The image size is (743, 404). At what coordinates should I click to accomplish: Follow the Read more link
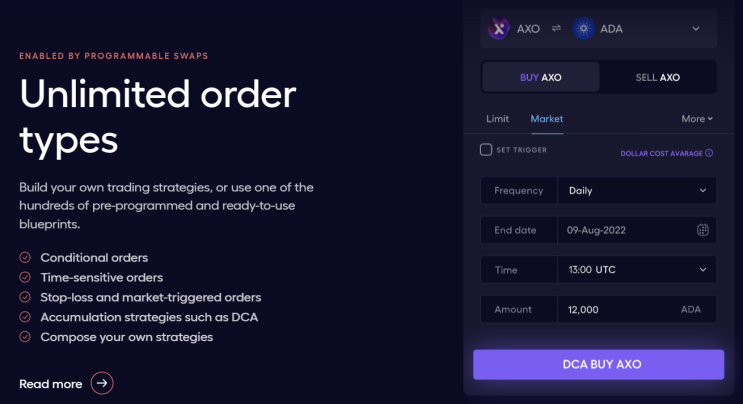coord(51,384)
